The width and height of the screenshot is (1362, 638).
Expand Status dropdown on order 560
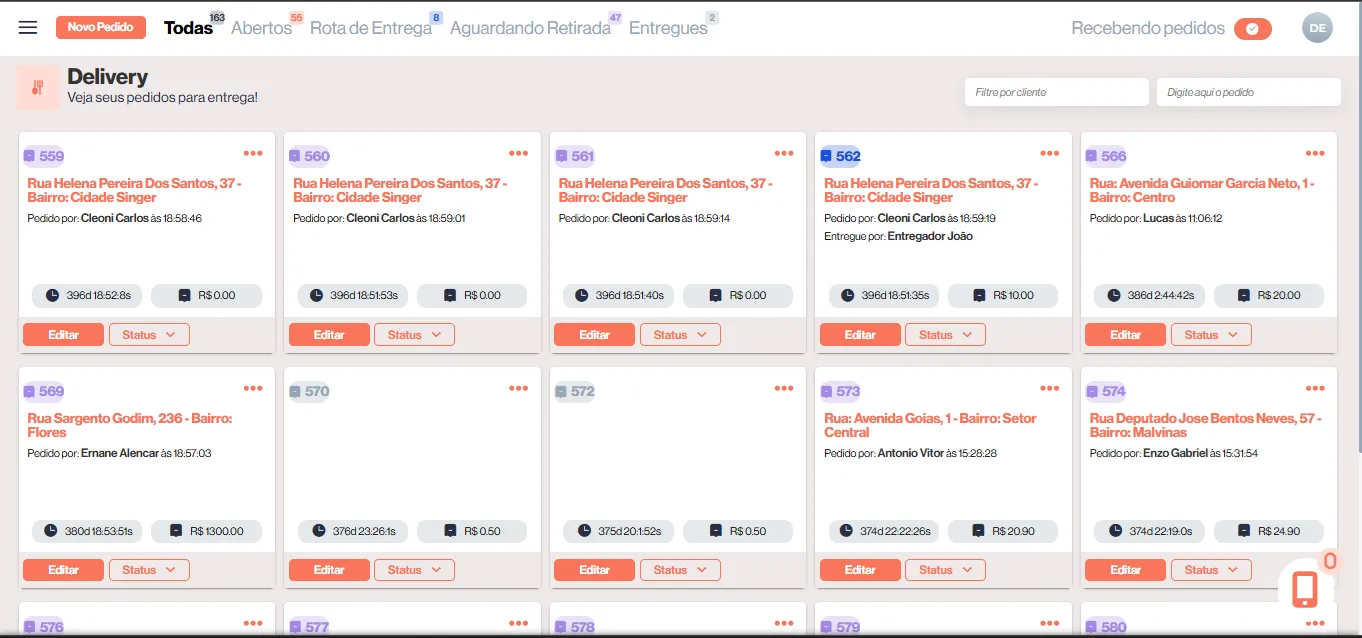[x=414, y=335]
